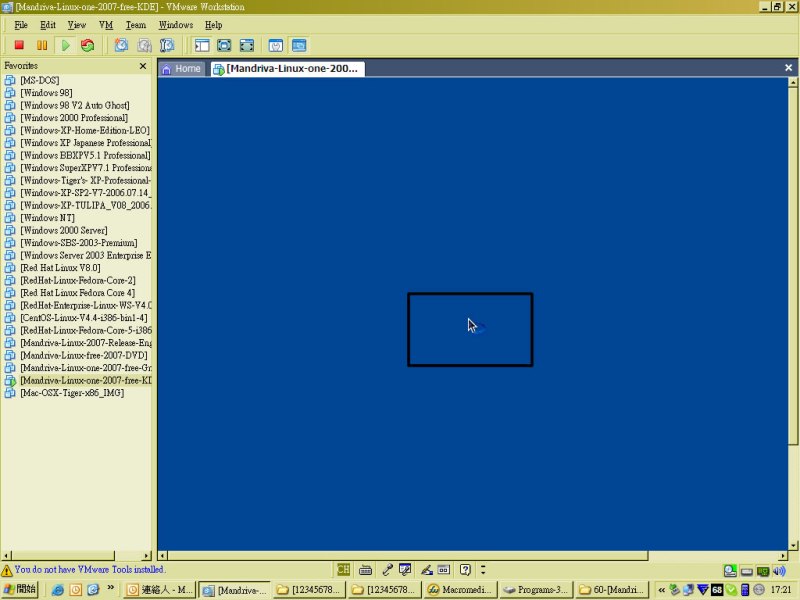Suspend the VM with the pause icon
Screen dimensions: 800x600
(42, 45)
